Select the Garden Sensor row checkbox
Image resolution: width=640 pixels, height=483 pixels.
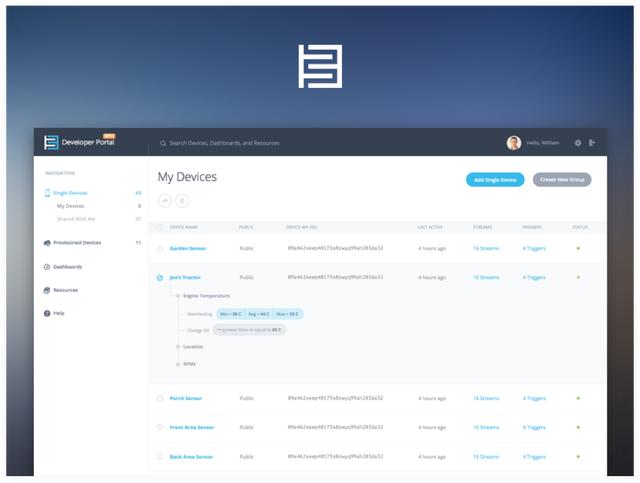(x=160, y=248)
